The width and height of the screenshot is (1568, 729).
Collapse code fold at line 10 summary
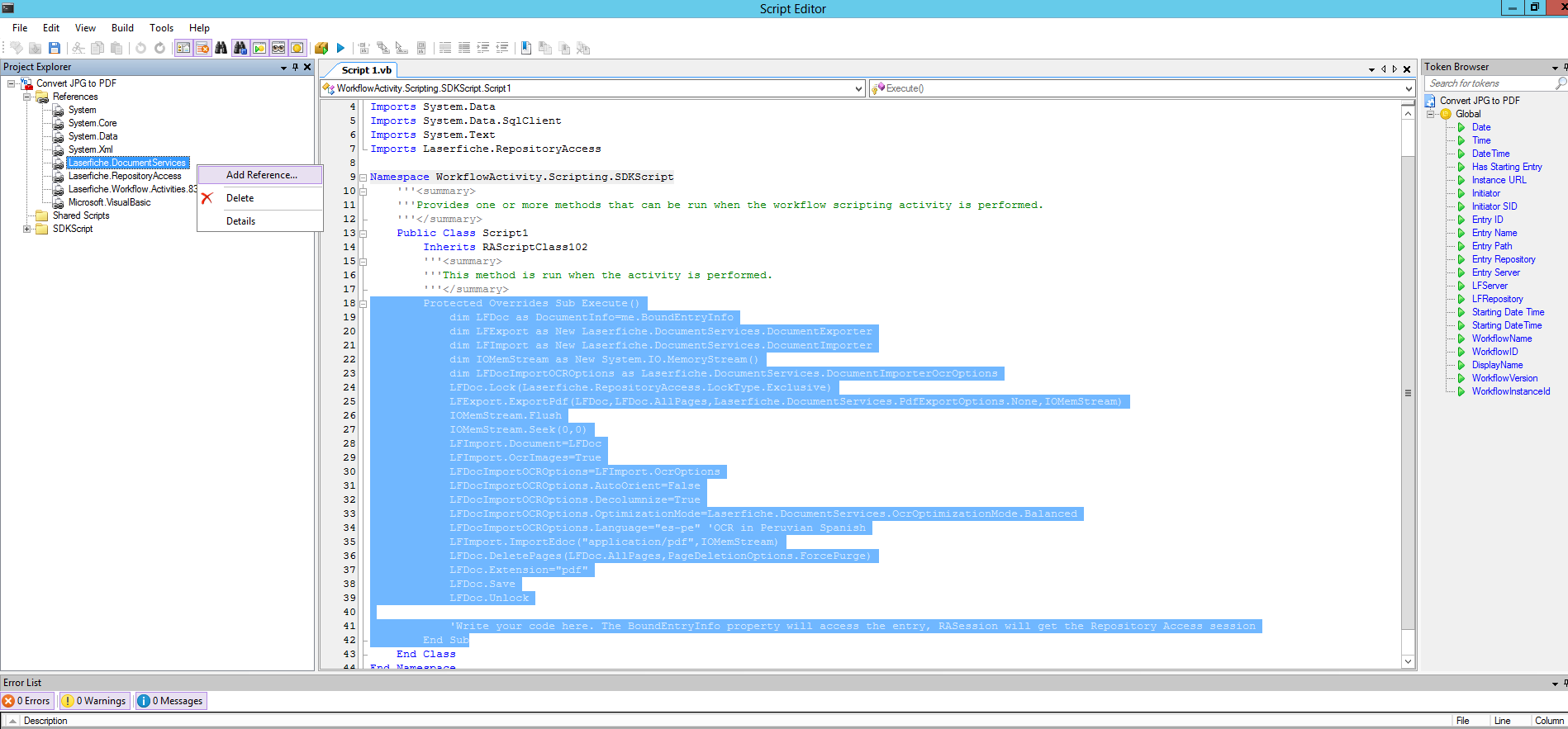363,192
